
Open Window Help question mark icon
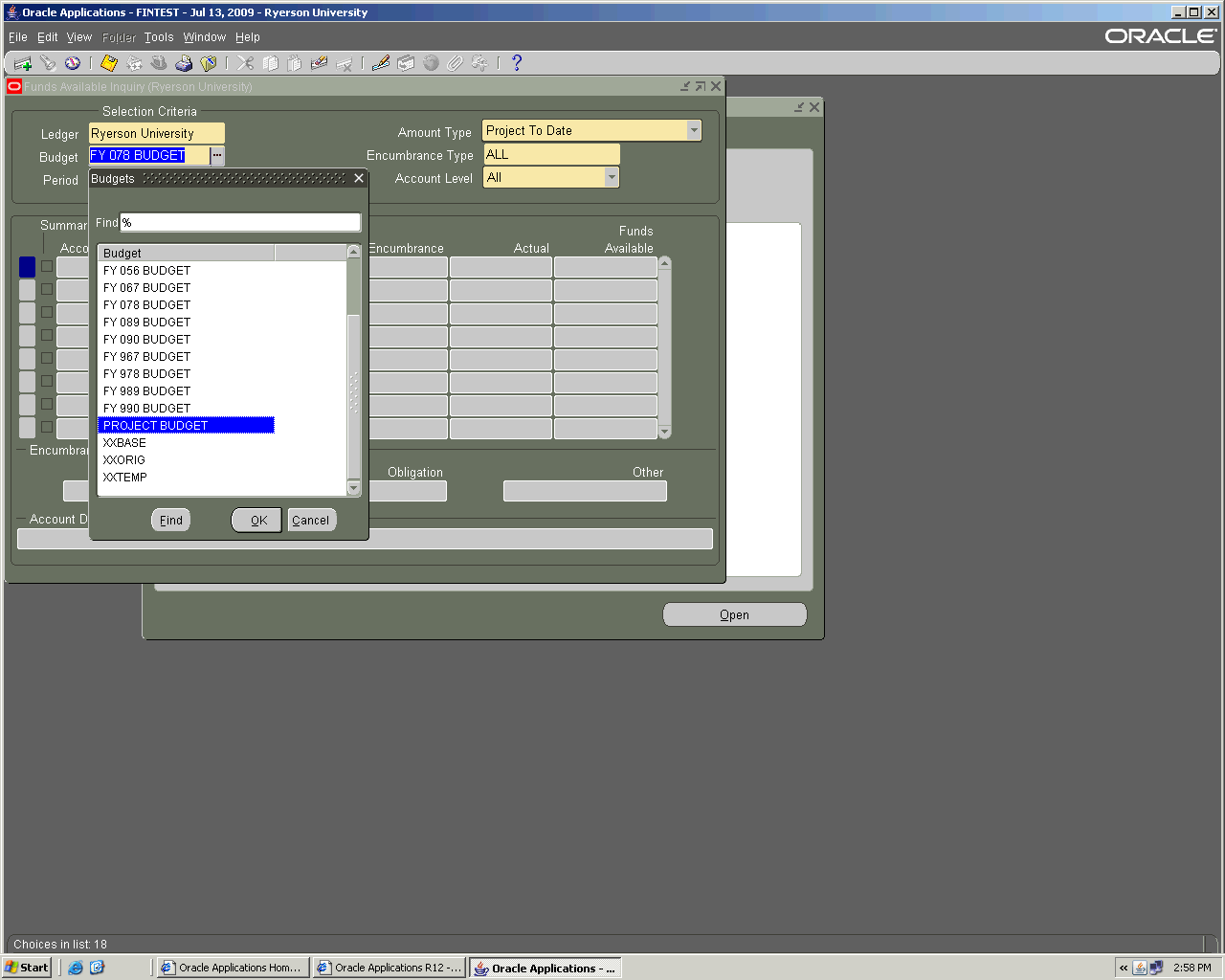(517, 63)
